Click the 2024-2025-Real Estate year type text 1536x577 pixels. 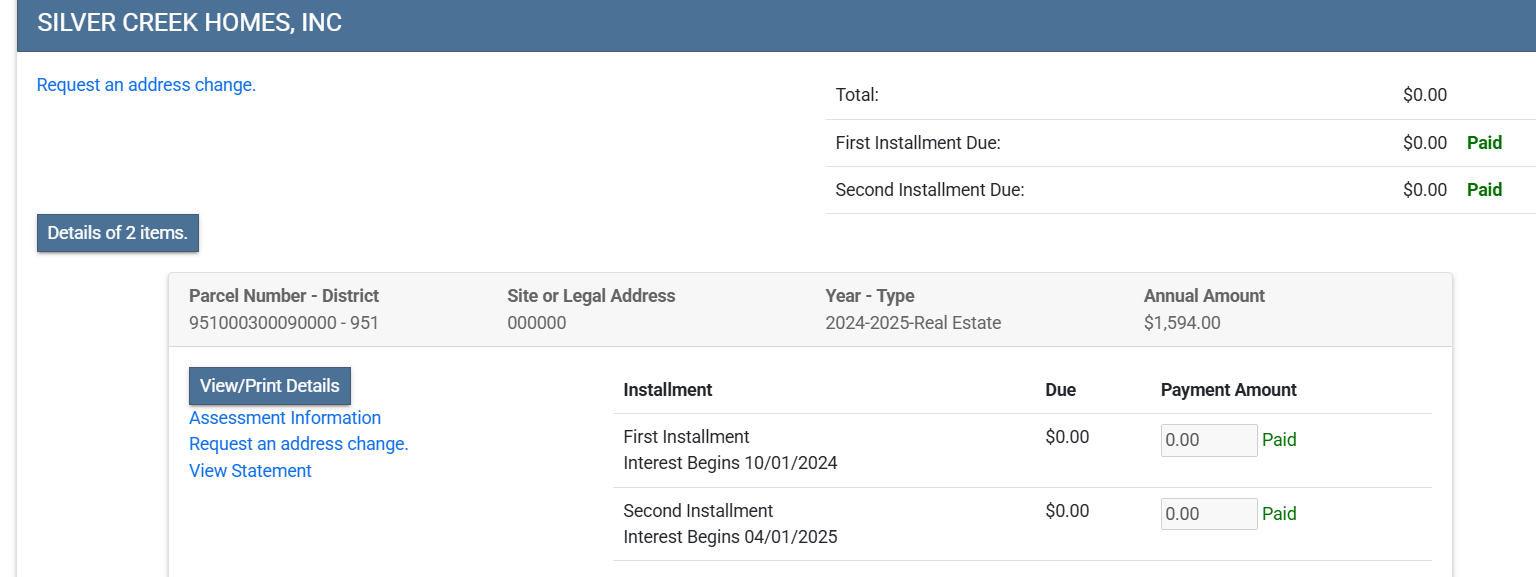[912, 323]
